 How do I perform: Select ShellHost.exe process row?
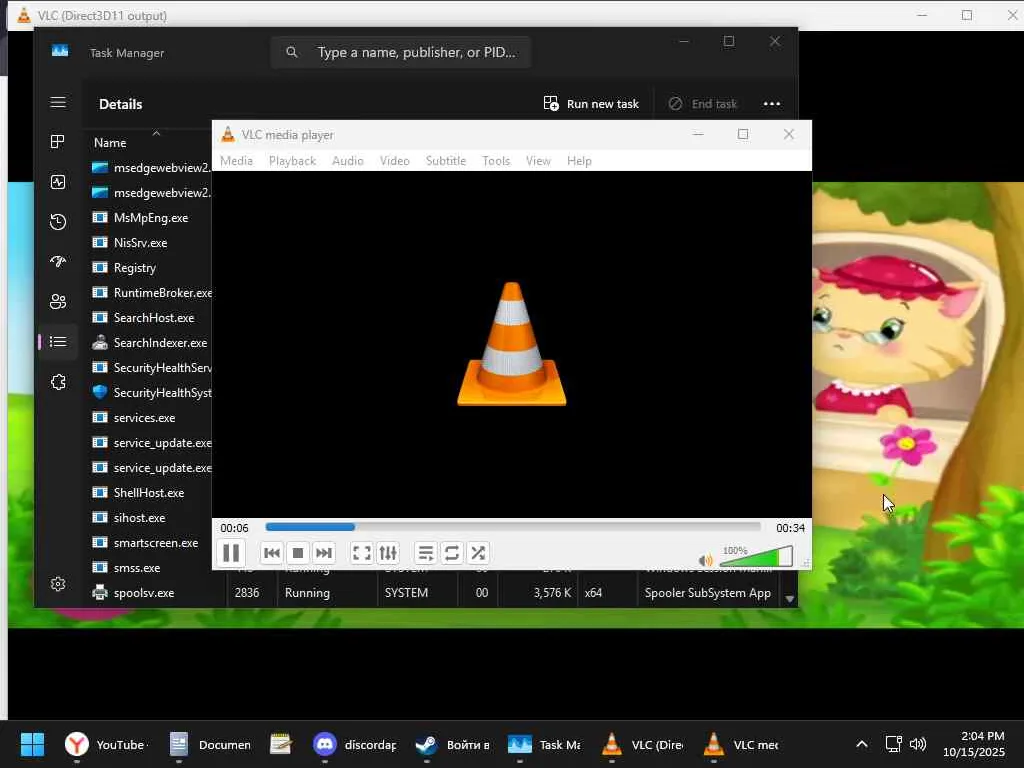(x=150, y=492)
